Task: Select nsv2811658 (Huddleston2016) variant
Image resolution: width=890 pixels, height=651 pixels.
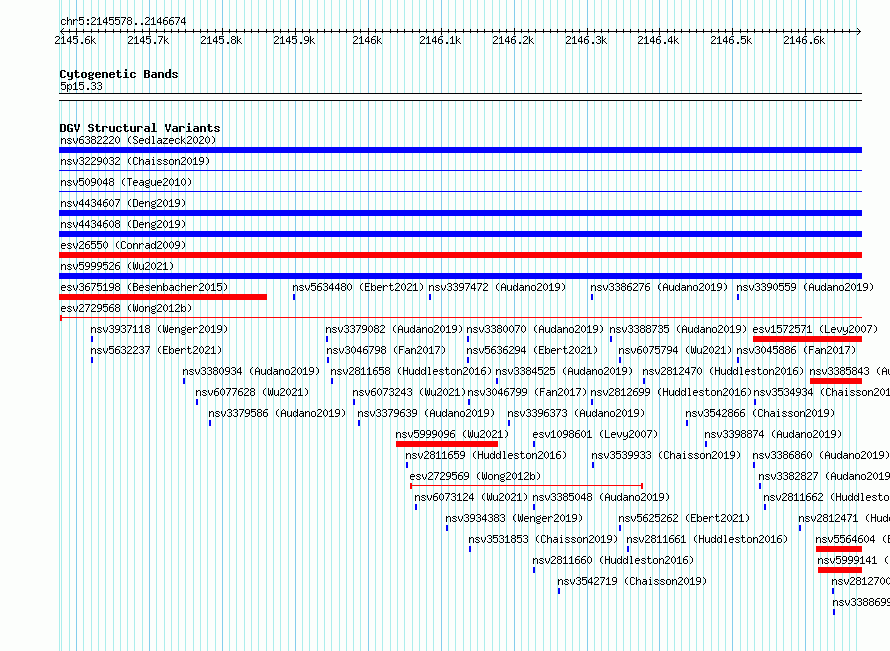Action: [x=411, y=371]
